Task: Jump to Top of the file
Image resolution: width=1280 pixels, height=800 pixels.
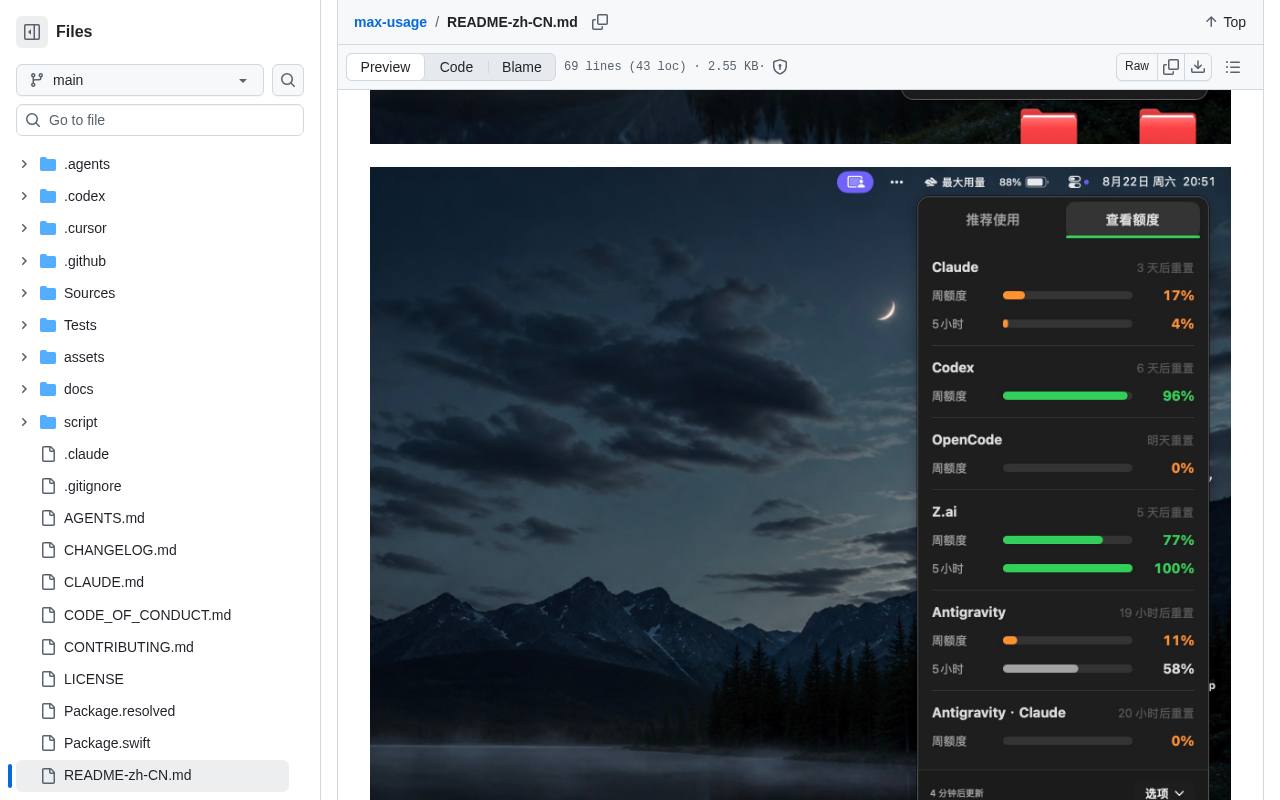Action: click(1225, 22)
